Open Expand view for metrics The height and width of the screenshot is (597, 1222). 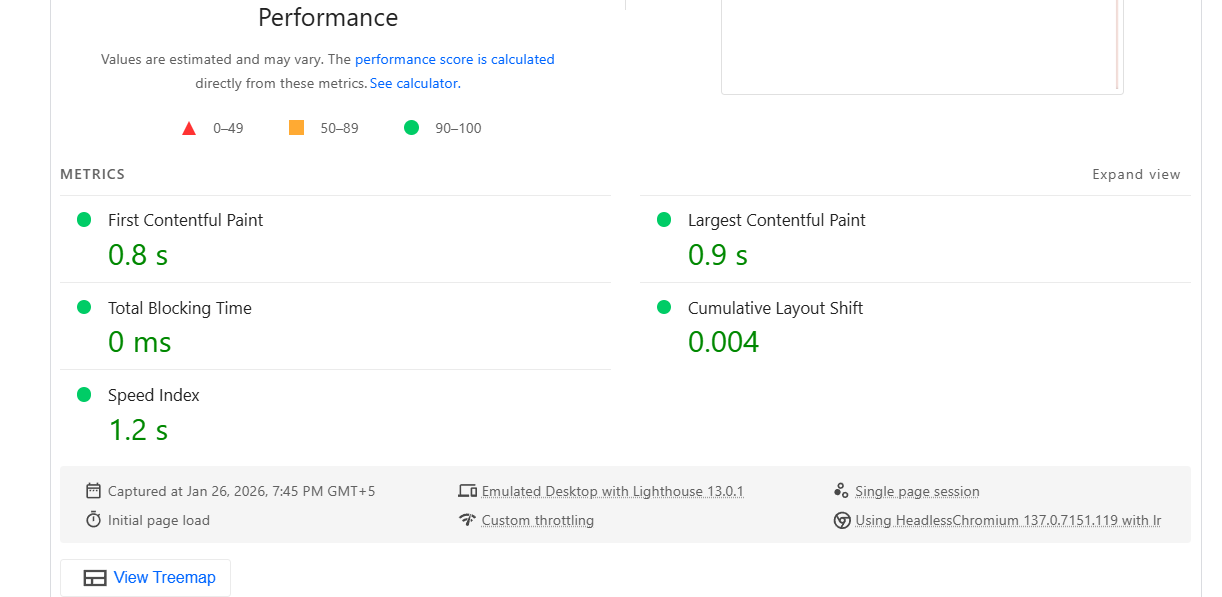click(1136, 174)
